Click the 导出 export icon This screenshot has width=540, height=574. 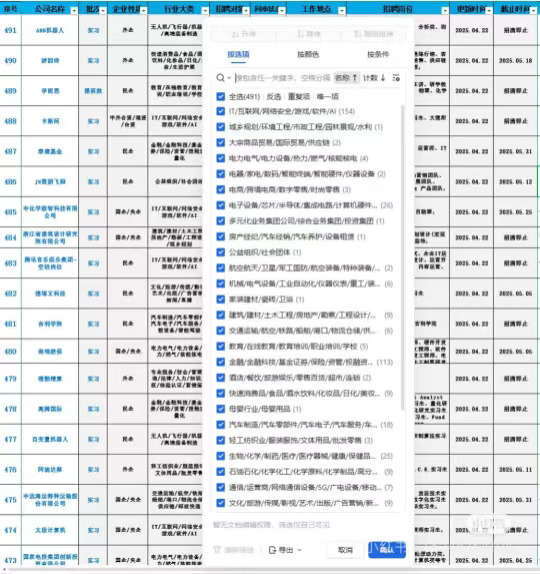(x=272, y=550)
